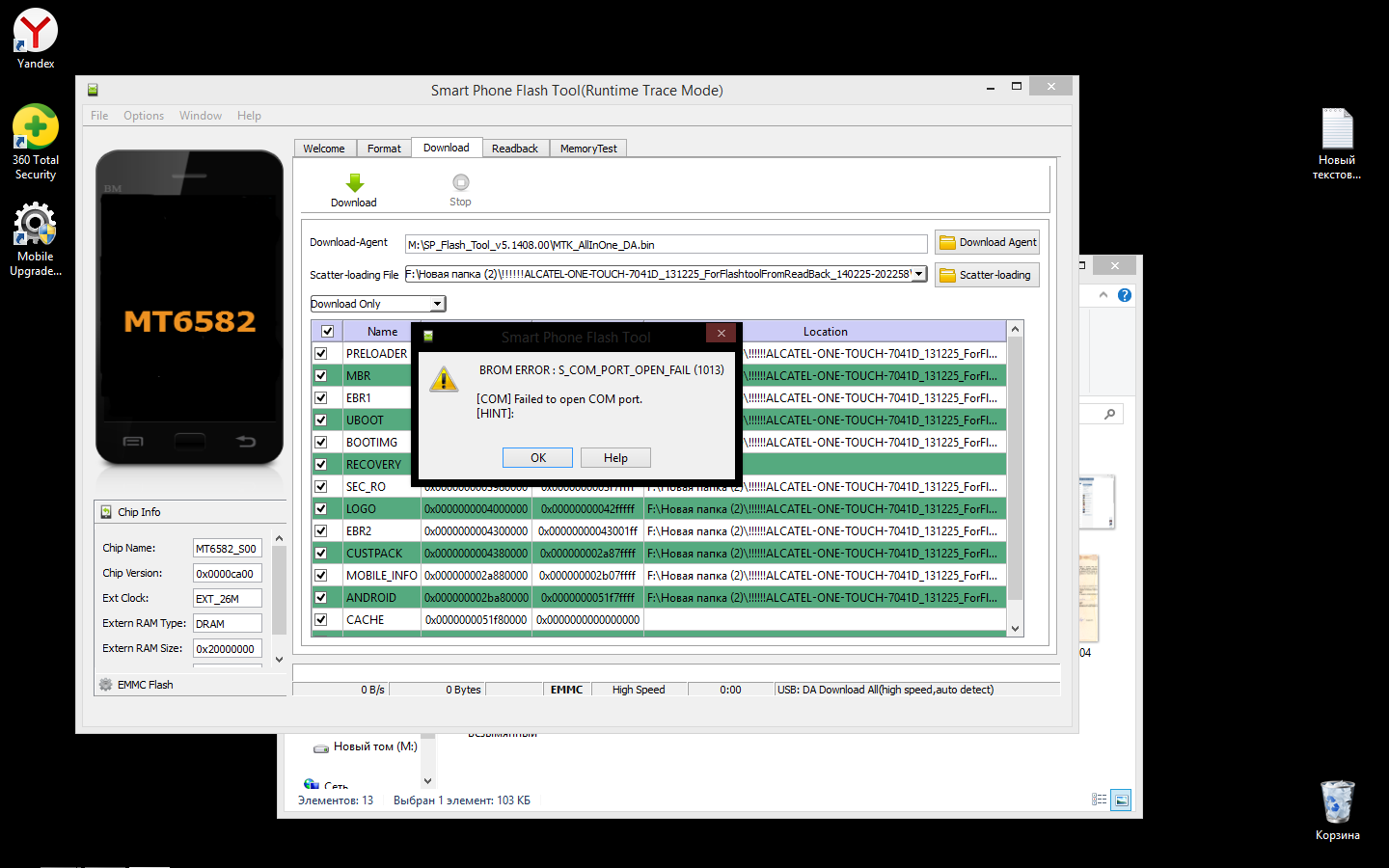Uncheck the LOGO checkbox
The width and height of the screenshot is (1389, 868).
tap(321, 508)
